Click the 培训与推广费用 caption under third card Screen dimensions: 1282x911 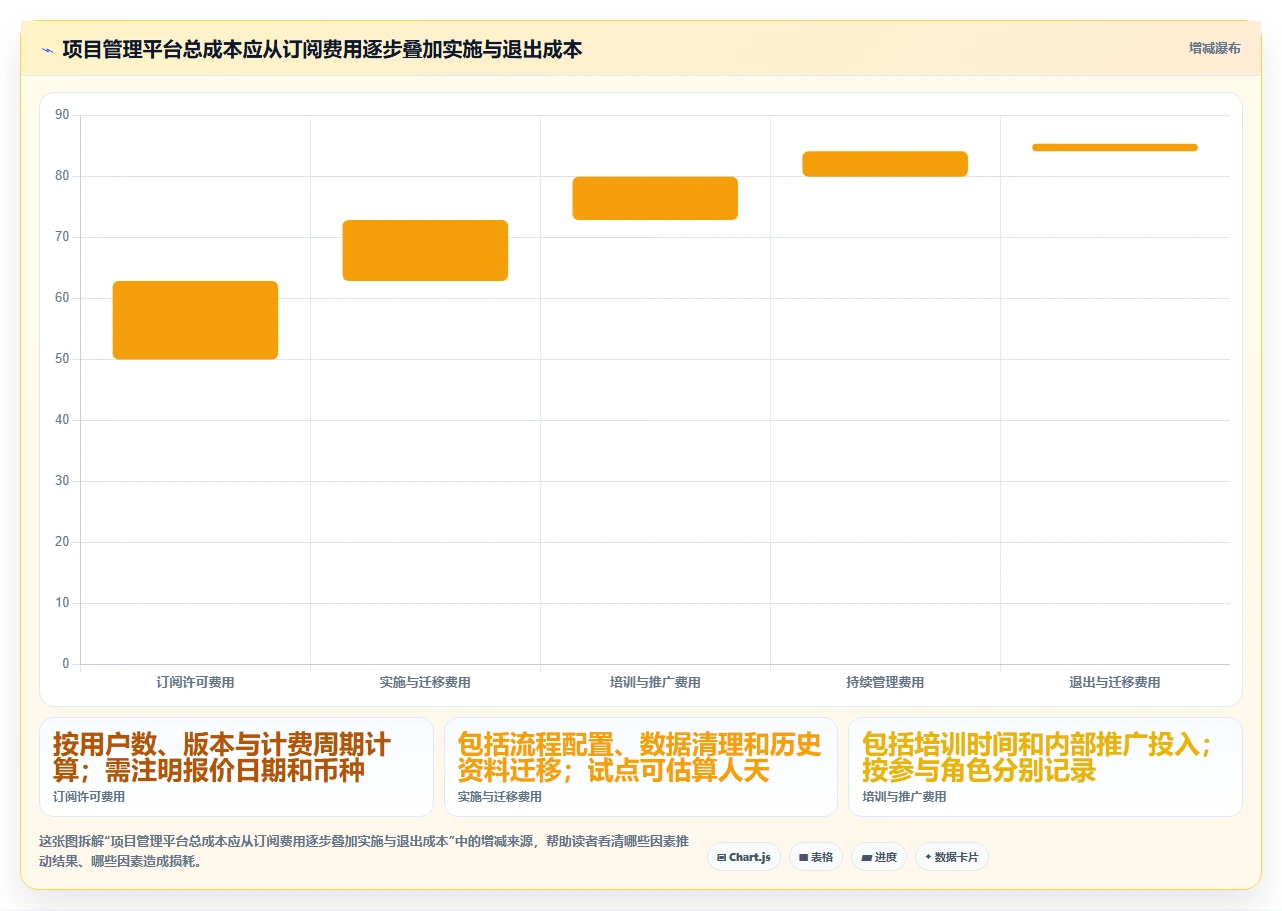pyautogui.click(x=904, y=797)
